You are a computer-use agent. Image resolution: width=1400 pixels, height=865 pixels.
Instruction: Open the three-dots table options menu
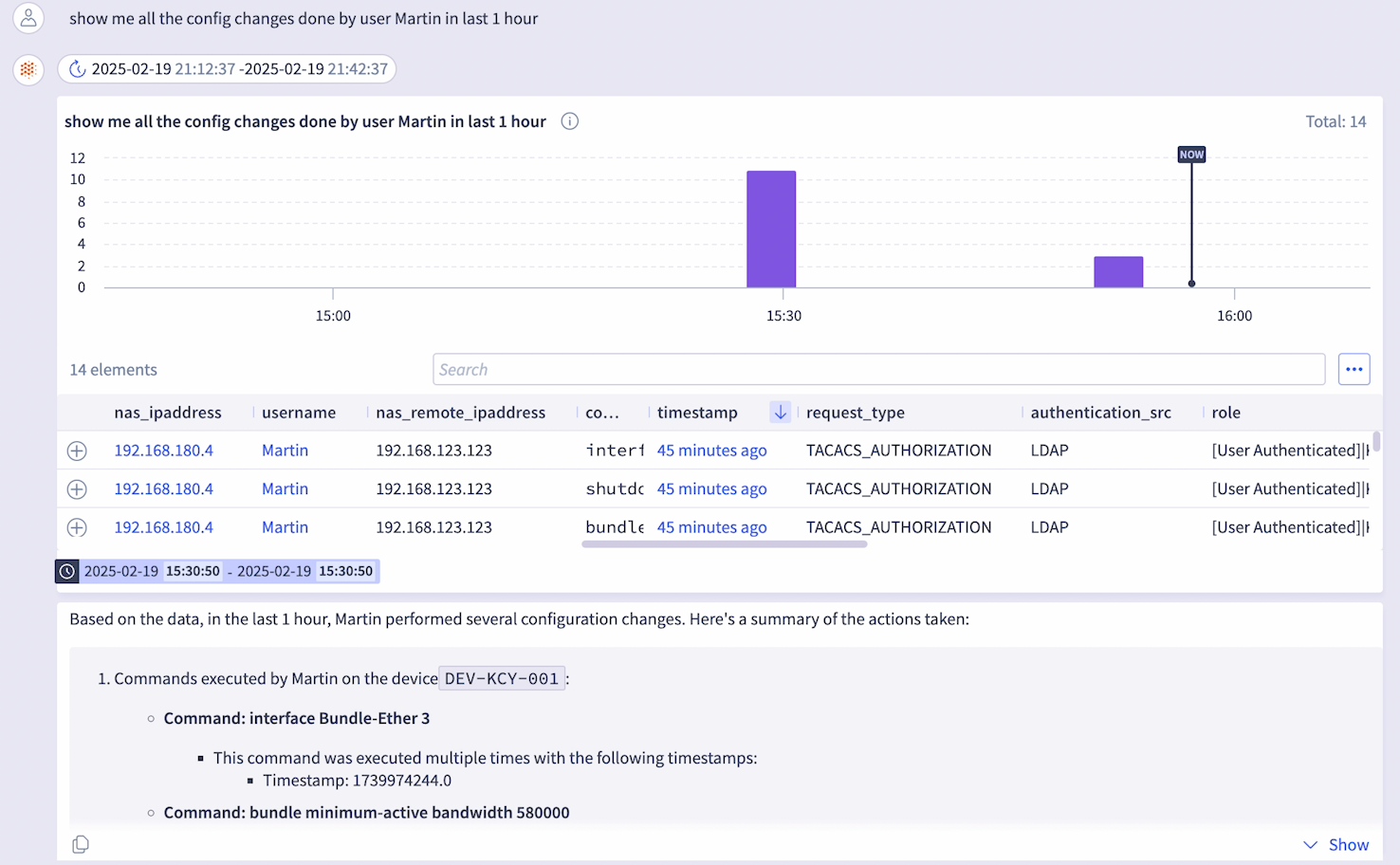tap(1354, 369)
